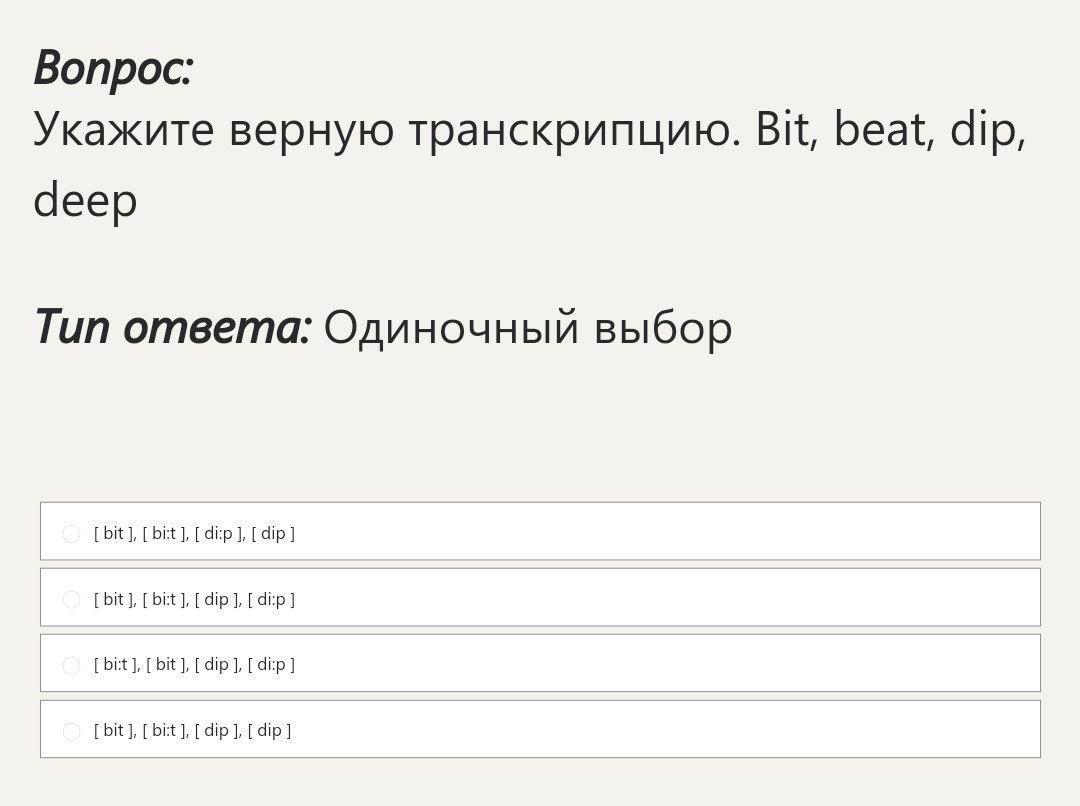Mark the last answer's radio button
This screenshot has height=806, width=1080.
click(71, 732)
